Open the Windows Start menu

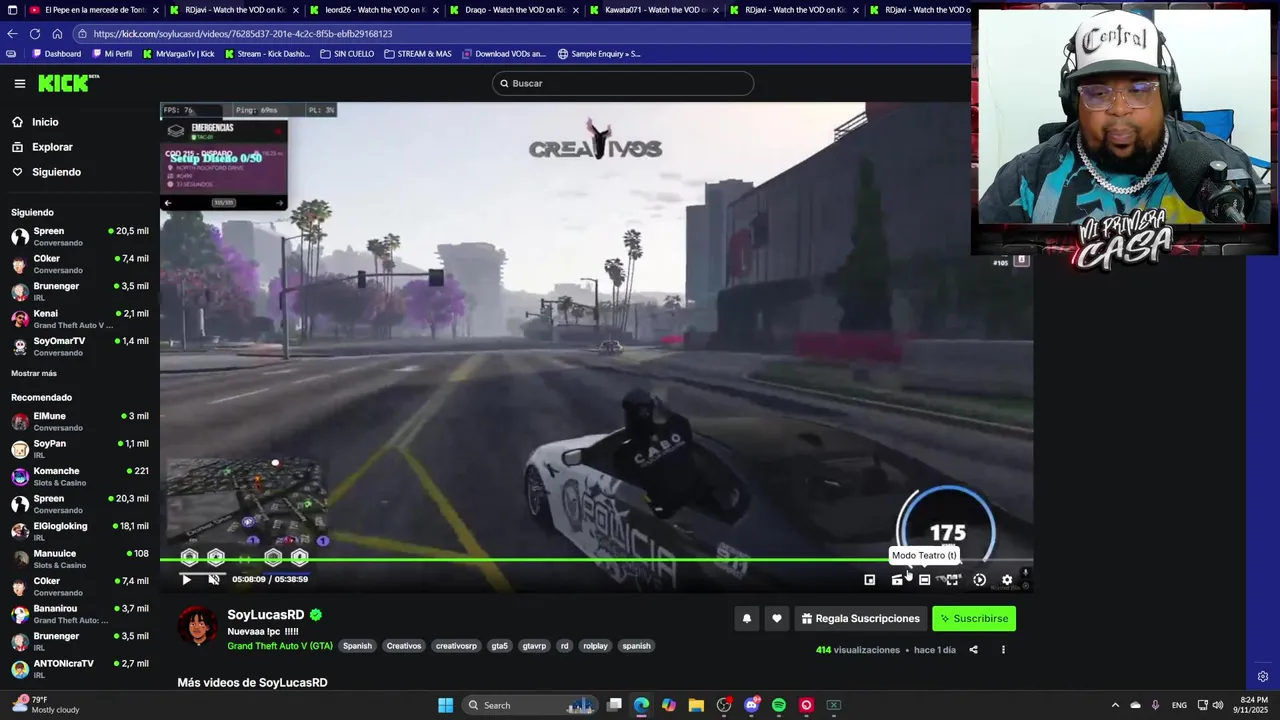click(445, 705)
